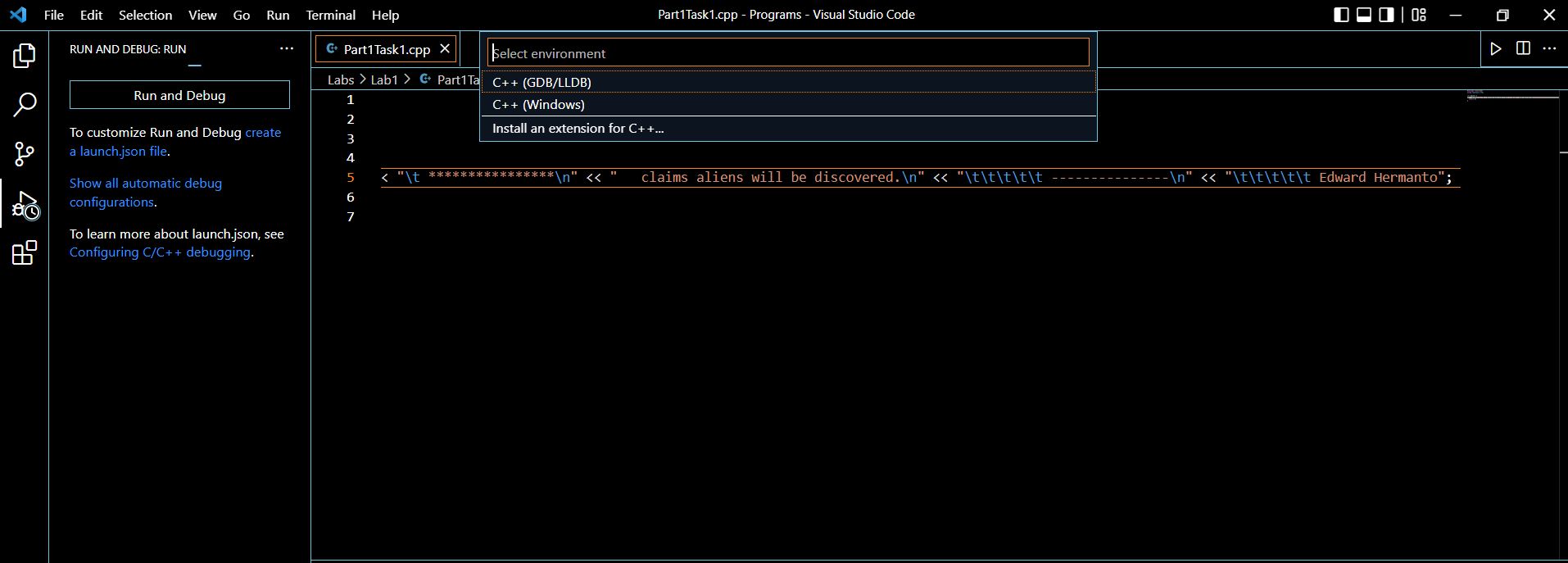
Task: Open the Go menu
Action: (241, 15)
